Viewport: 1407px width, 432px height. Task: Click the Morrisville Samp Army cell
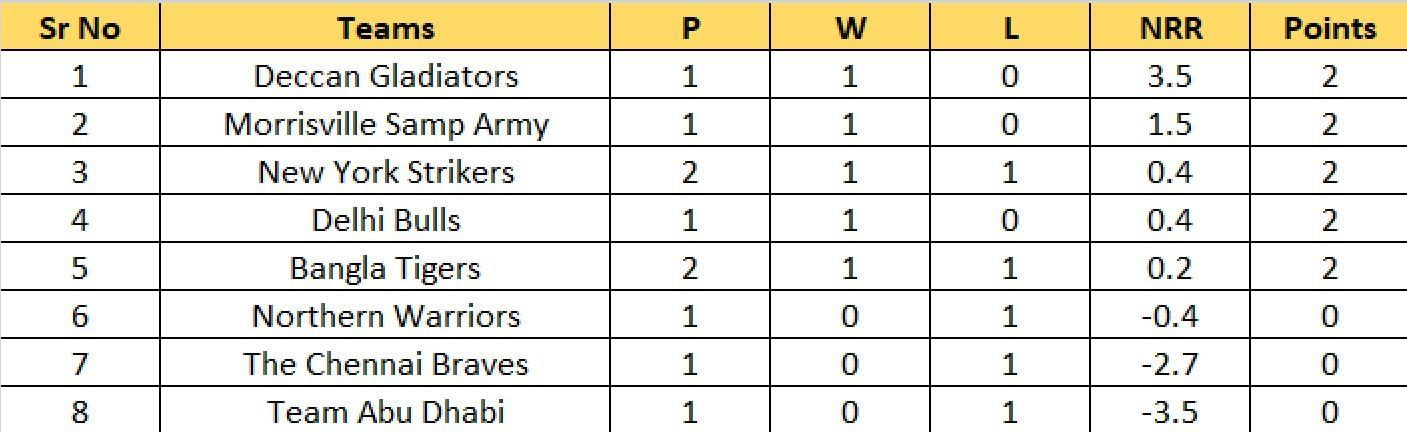click(x=385, y=124)
